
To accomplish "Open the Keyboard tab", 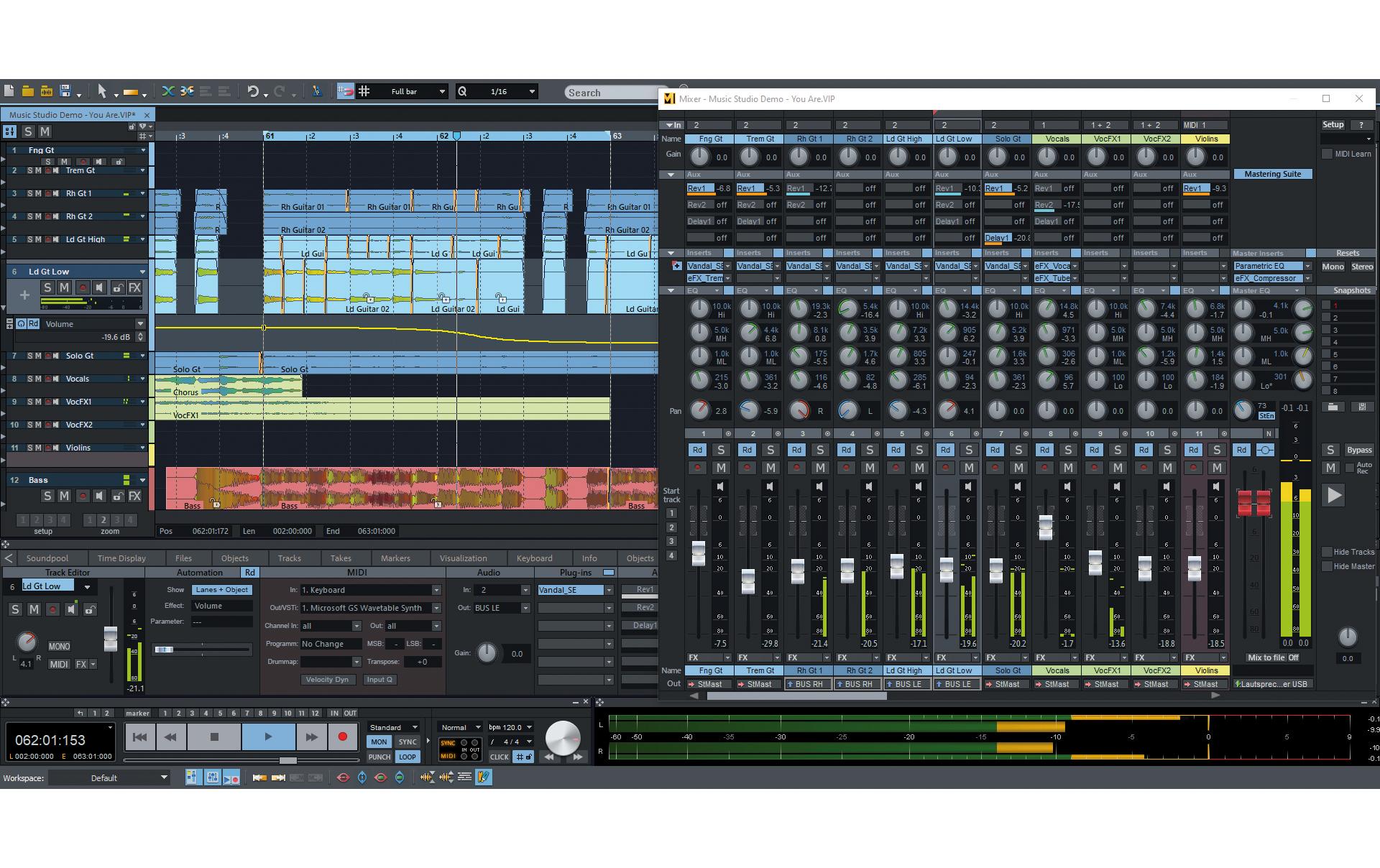I will (x=534, y=558).
